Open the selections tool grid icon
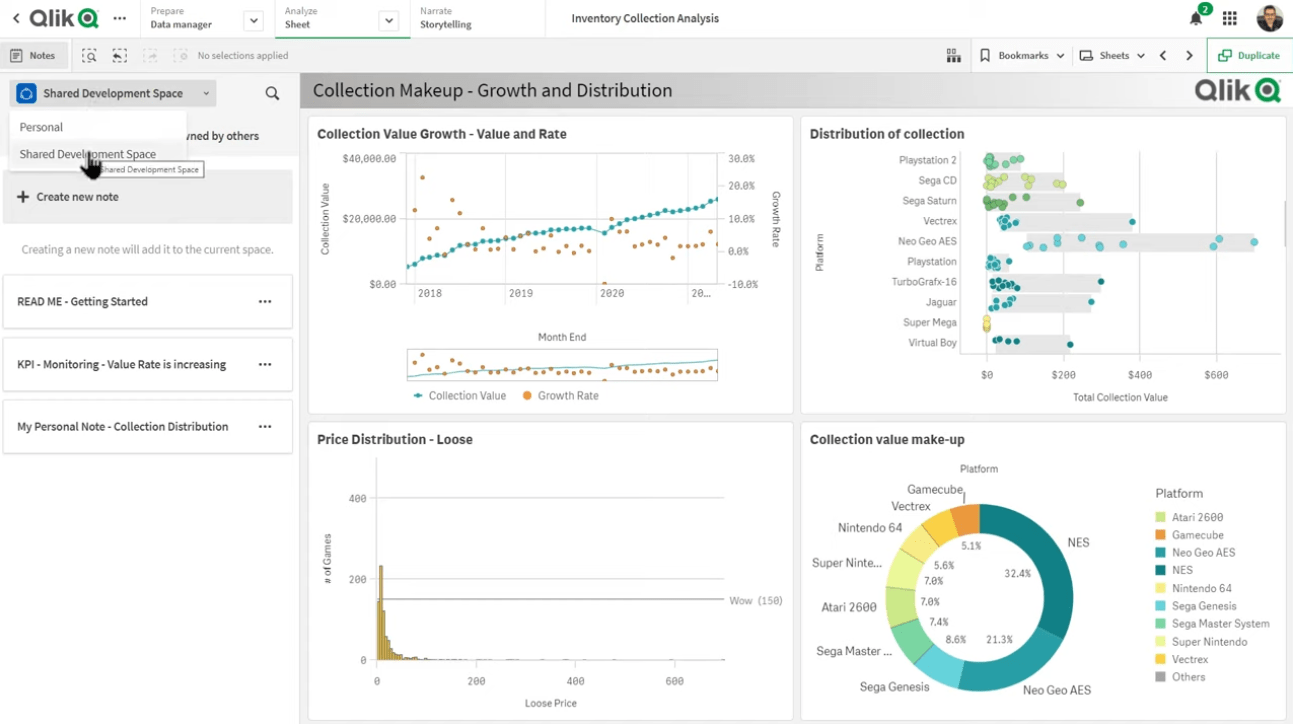This screenshot has height=724, width=1293. tap(954, 56)
